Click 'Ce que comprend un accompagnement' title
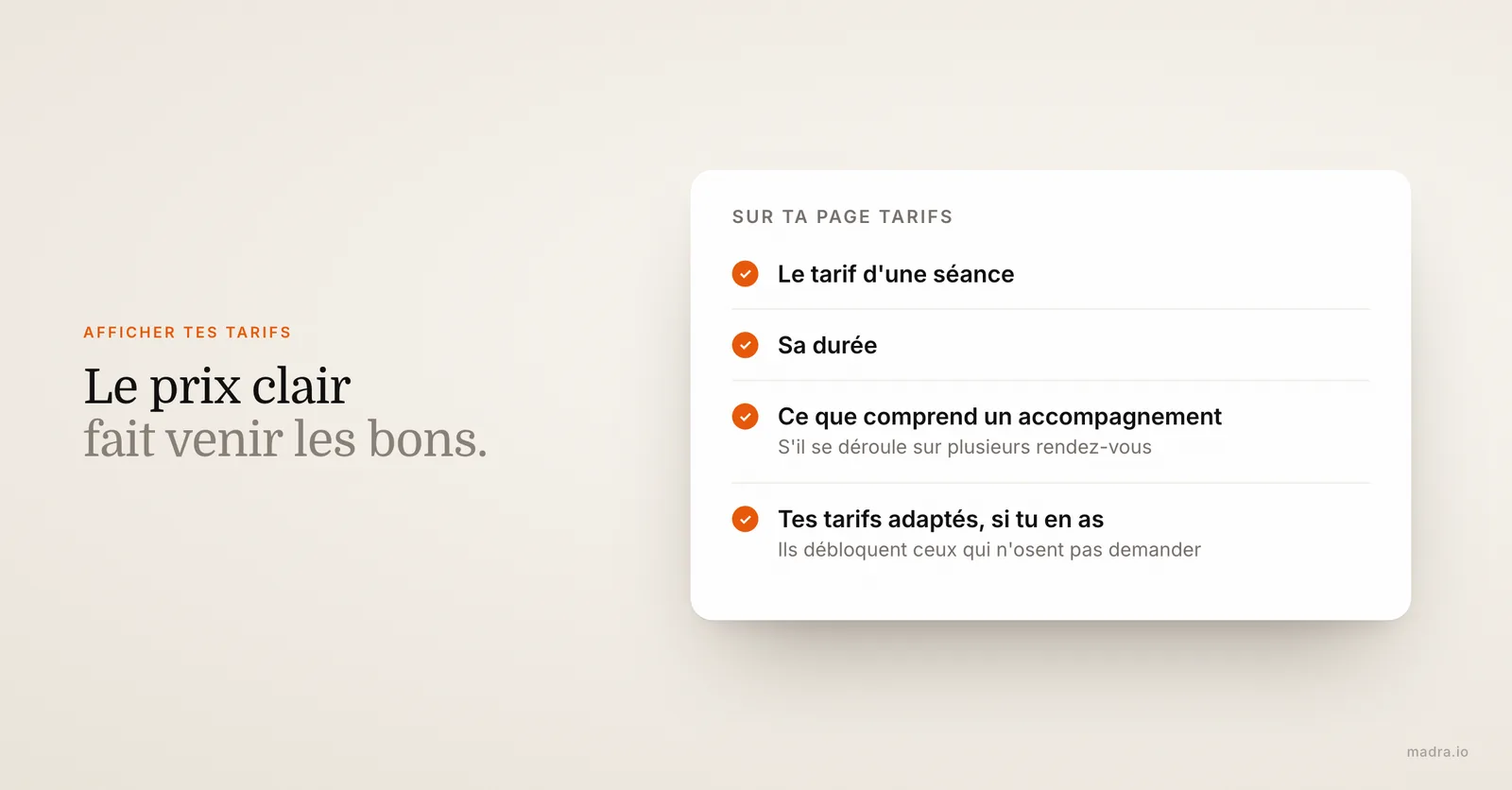 click(x=999, y=417)
